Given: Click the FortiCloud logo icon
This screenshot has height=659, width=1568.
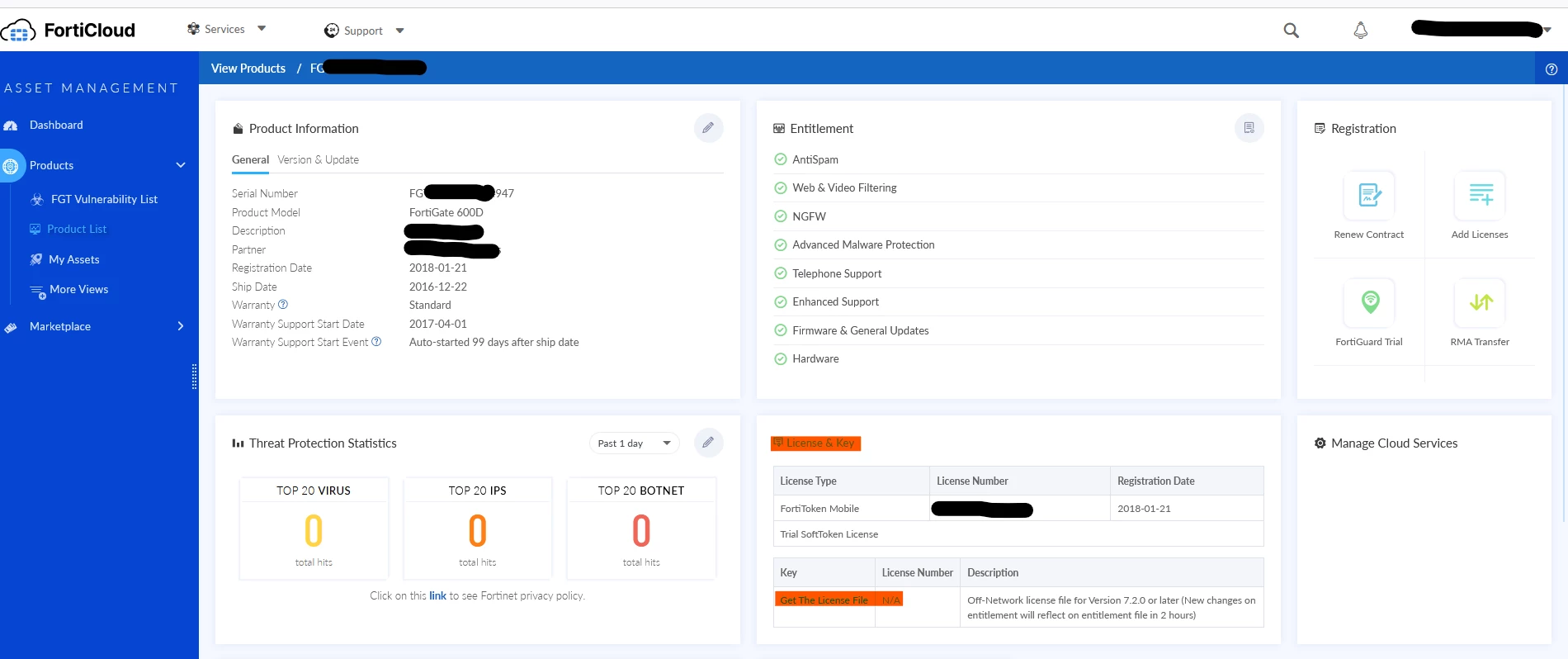Looking at the screenshot, I should pyautogui.click(x=18, y=31).
